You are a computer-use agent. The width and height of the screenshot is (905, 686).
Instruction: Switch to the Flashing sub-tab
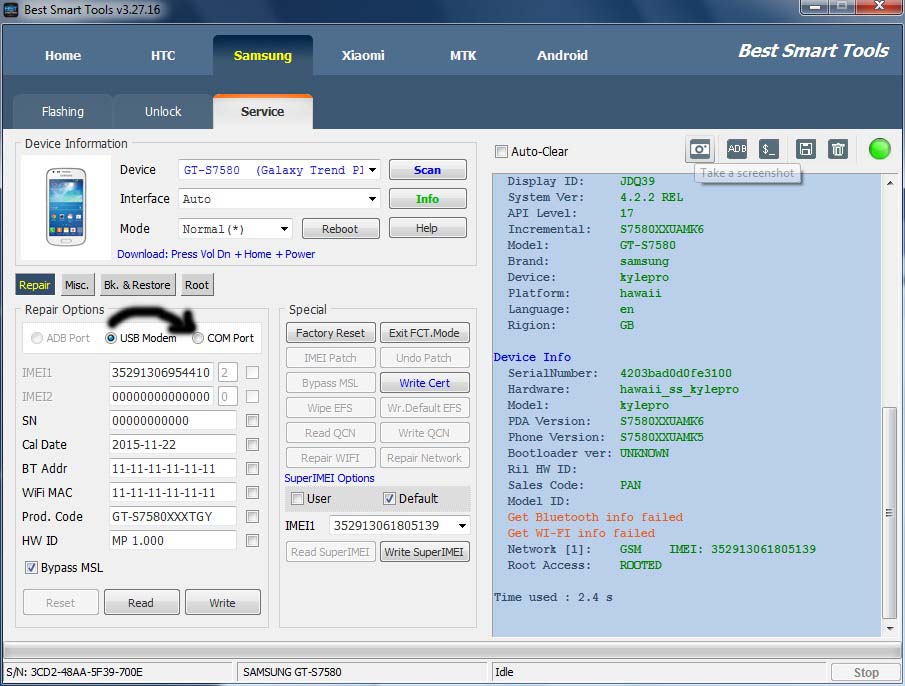click(62, 111)
